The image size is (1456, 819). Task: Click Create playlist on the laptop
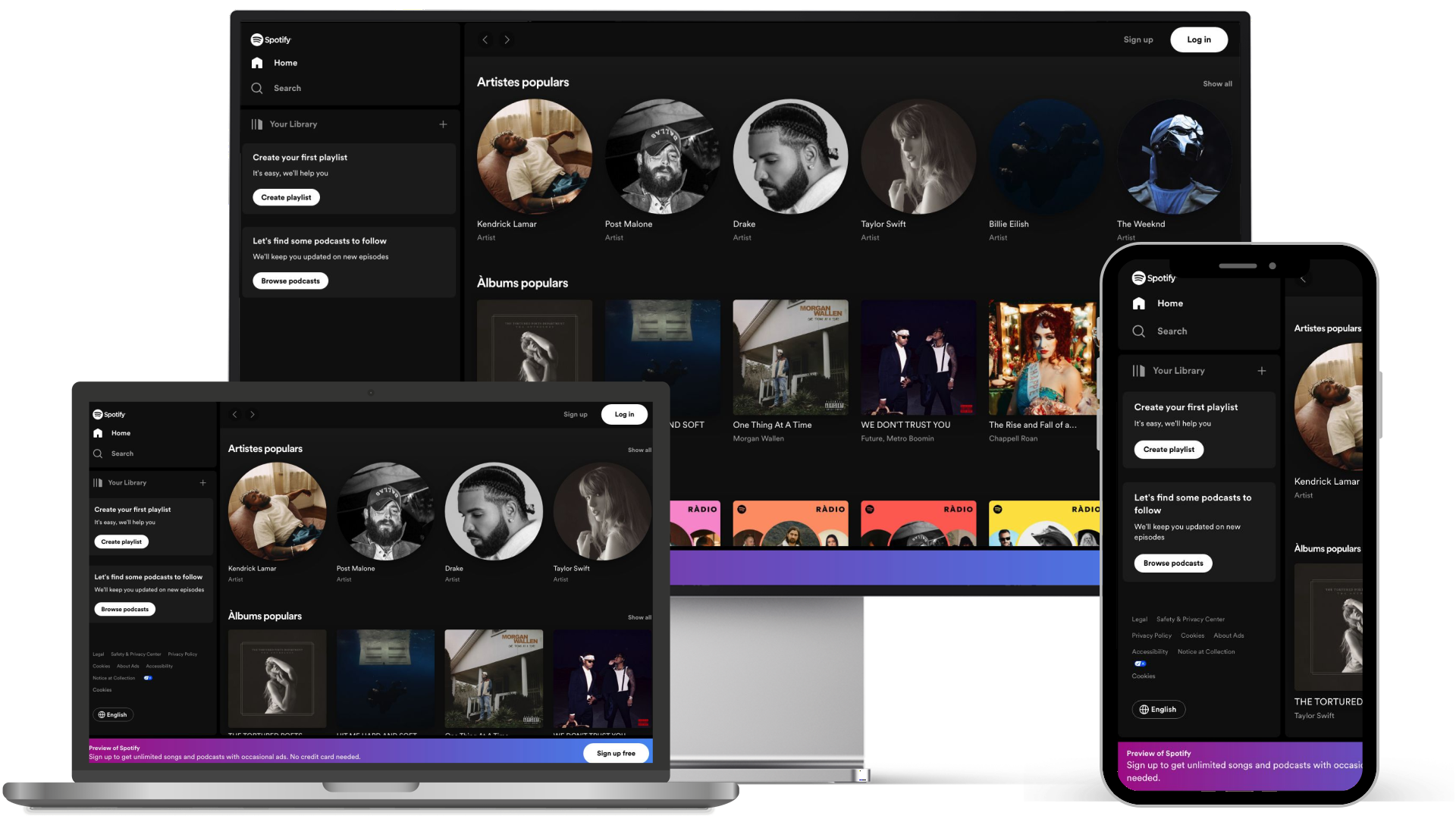[121, 541]
